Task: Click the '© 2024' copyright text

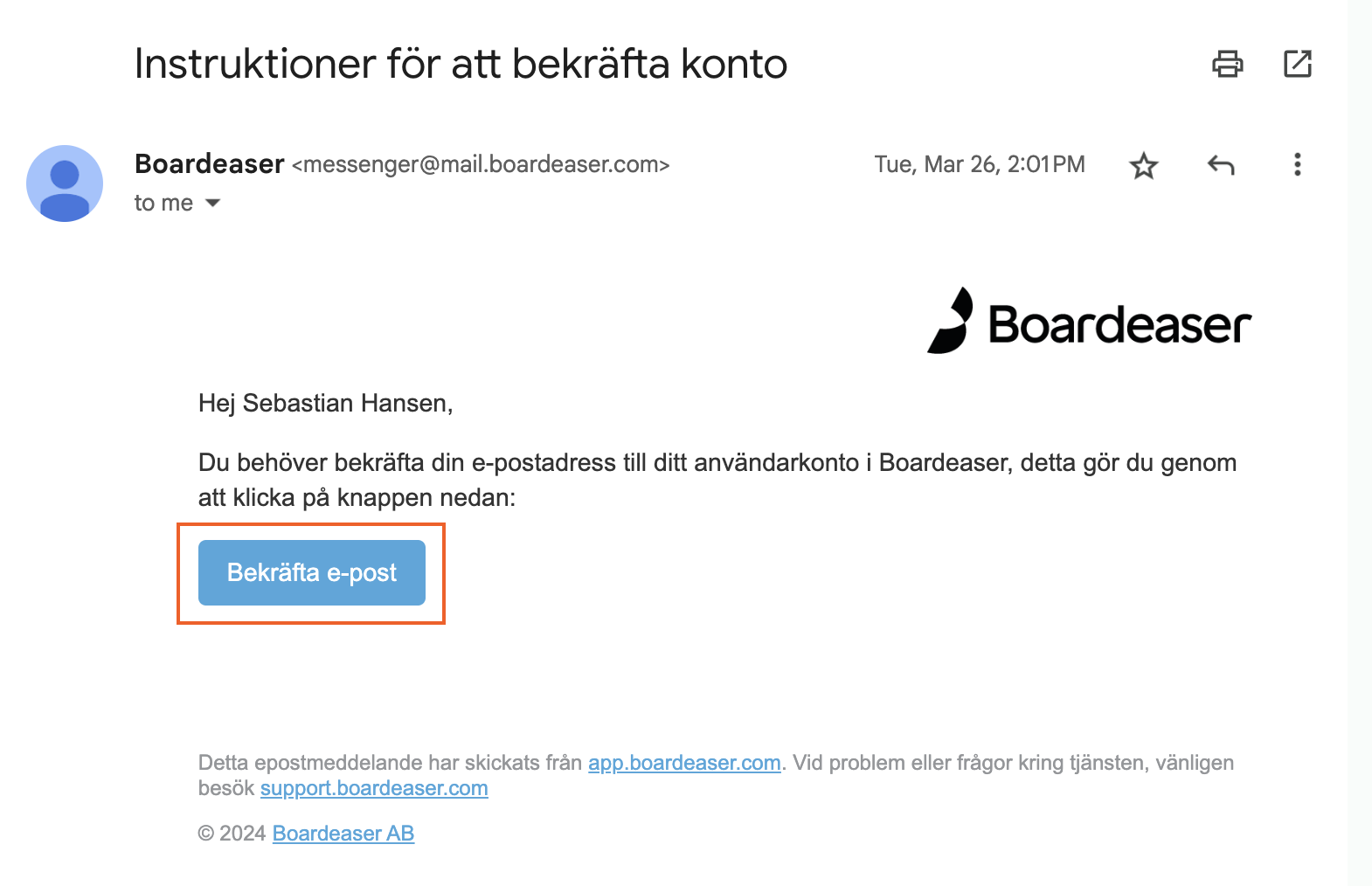Action: pos(232,834)
